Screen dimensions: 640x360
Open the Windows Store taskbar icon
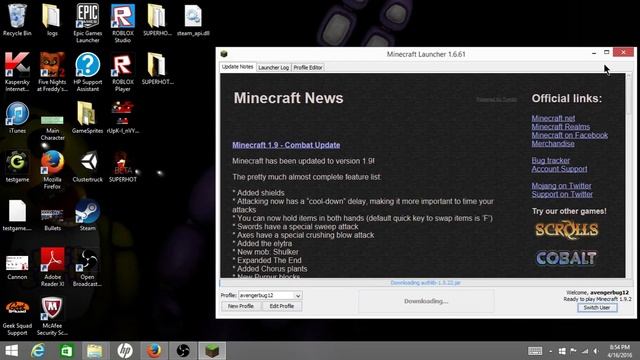click(66, 351)
